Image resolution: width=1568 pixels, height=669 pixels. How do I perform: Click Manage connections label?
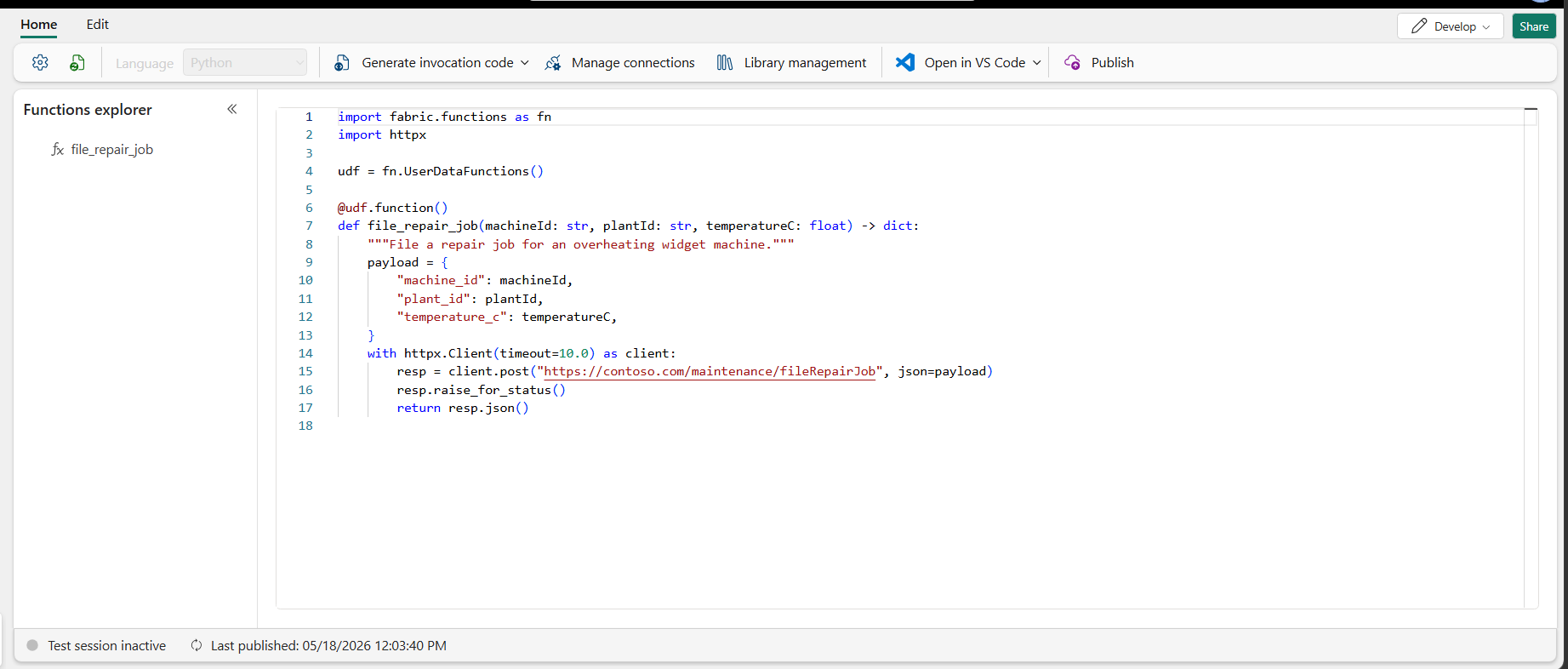coord(633,62)
